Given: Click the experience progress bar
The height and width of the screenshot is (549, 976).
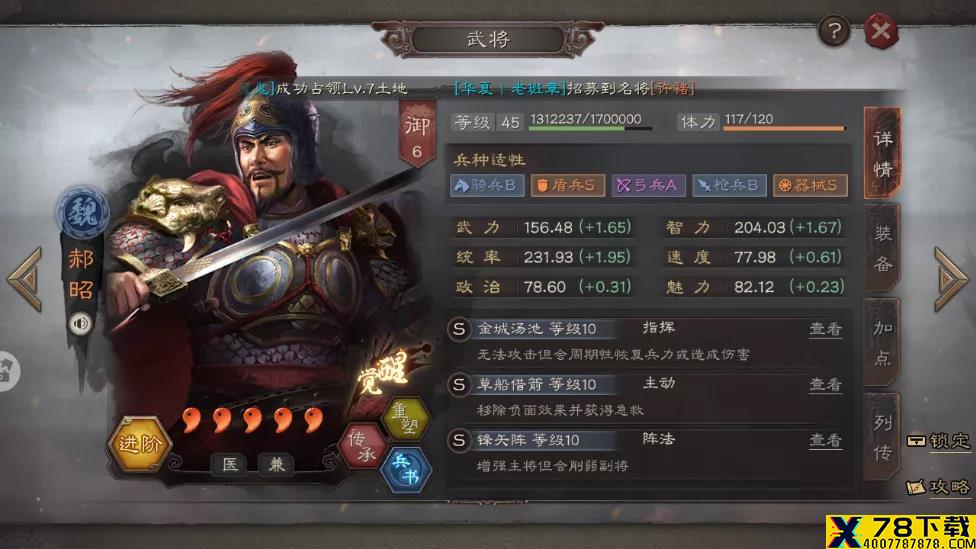Looking at the screenshot, I should [590, 128].
